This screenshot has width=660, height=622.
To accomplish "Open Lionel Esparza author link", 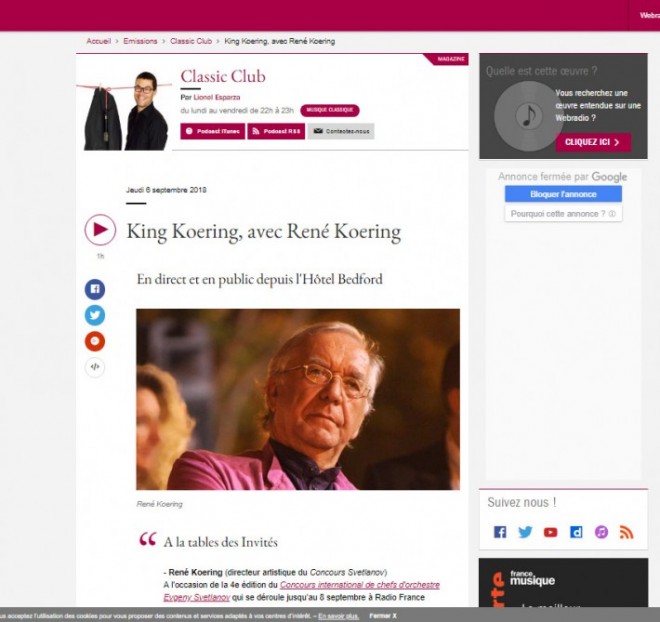I will [x=217, y=97].
